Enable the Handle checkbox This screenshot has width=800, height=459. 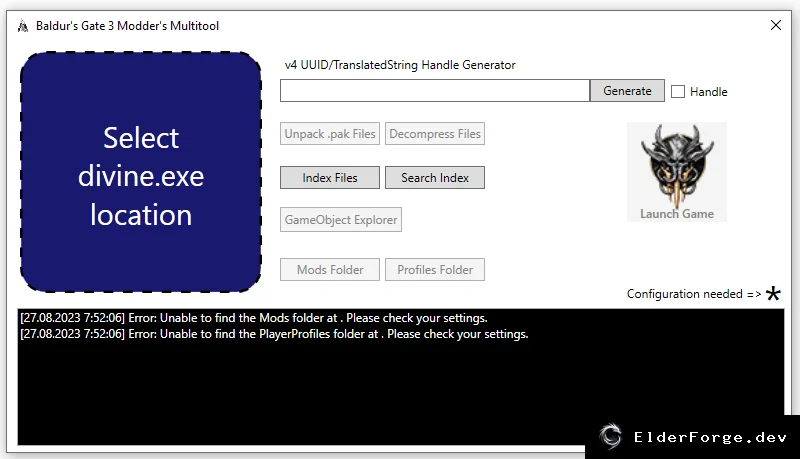(678, 91)
